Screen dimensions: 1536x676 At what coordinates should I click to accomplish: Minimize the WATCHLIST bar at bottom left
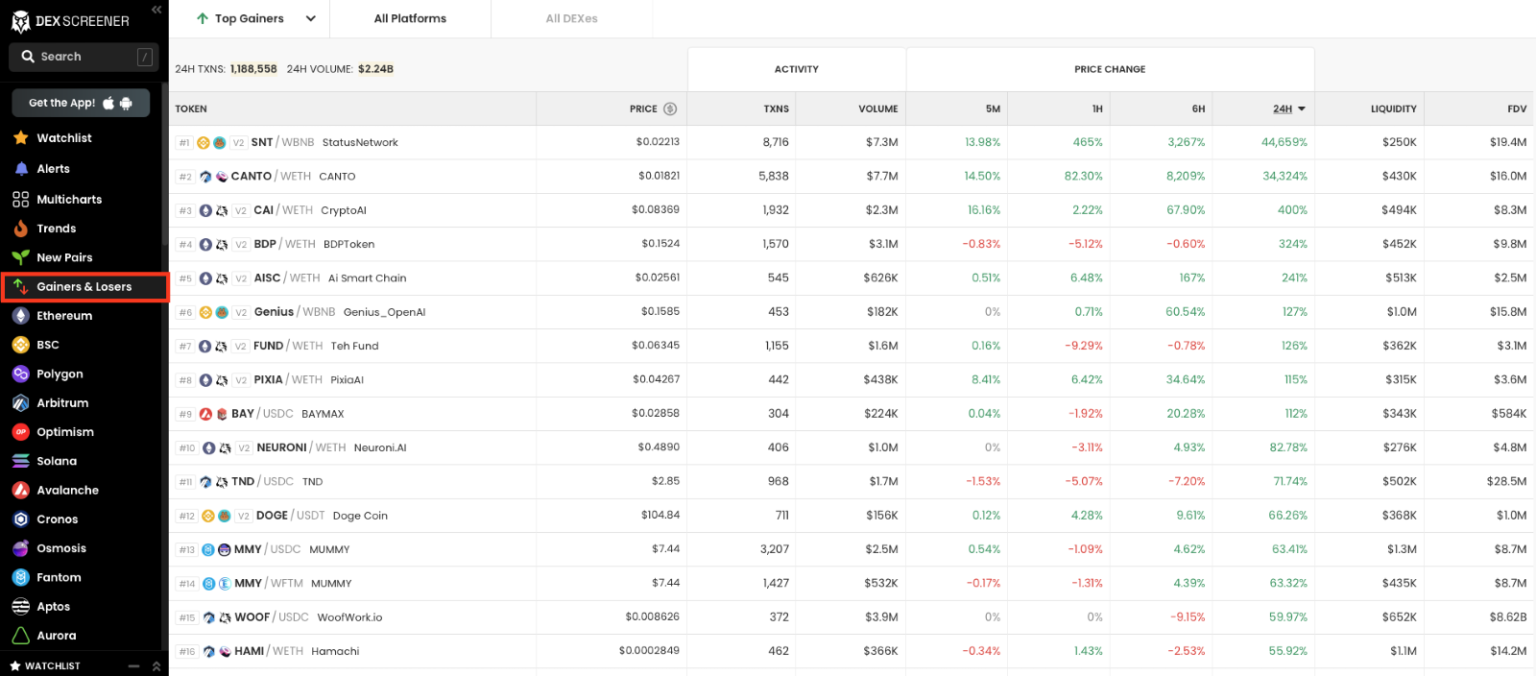tap(133, 665)
